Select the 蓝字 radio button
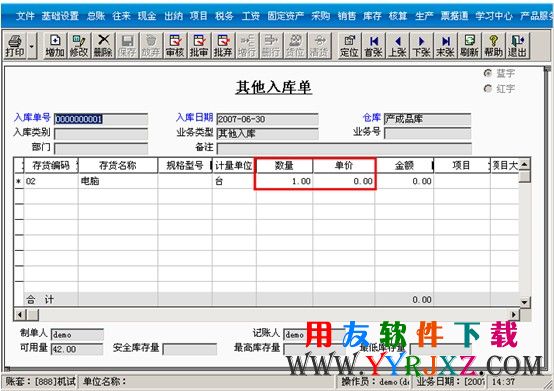Viewport: 554px width, 391px height. [488, 73]
